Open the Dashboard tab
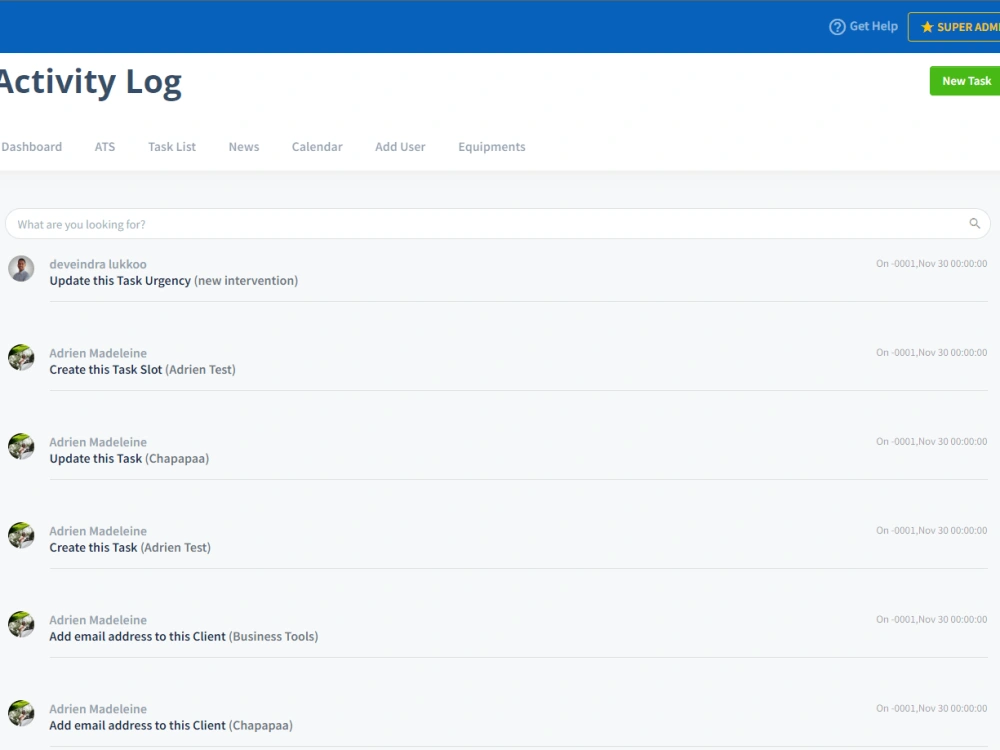 pos(31,146)
